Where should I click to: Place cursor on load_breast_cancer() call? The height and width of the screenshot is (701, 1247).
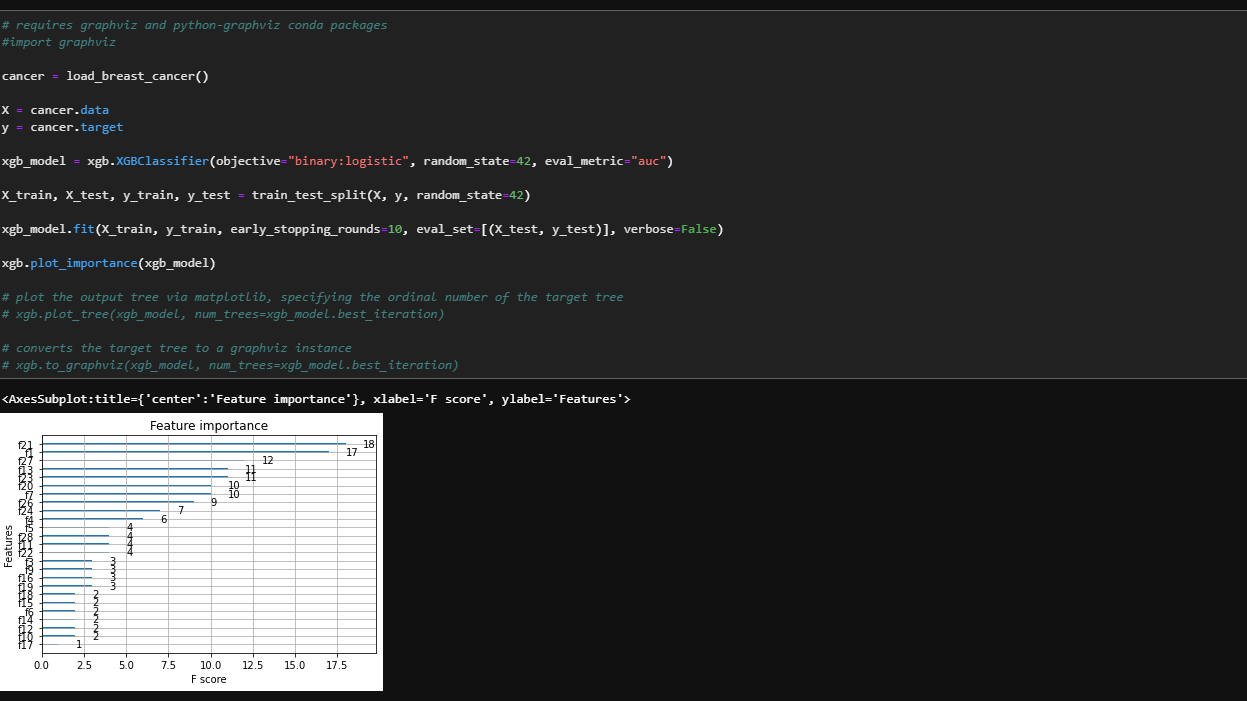(137, 76)
